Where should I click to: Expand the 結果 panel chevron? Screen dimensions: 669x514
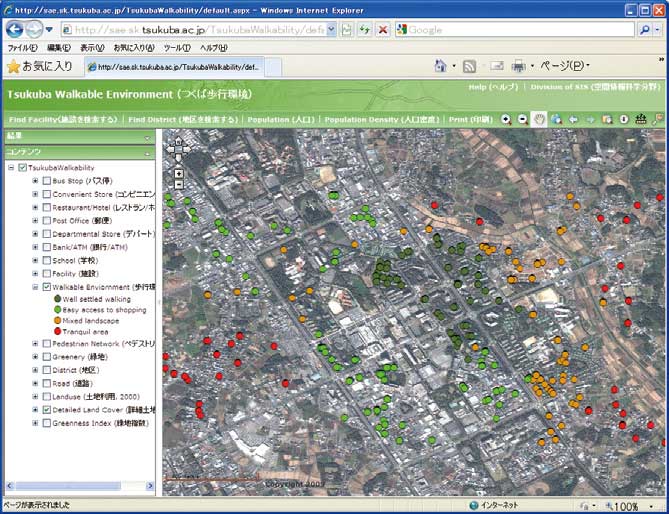[x=147, y=138]
